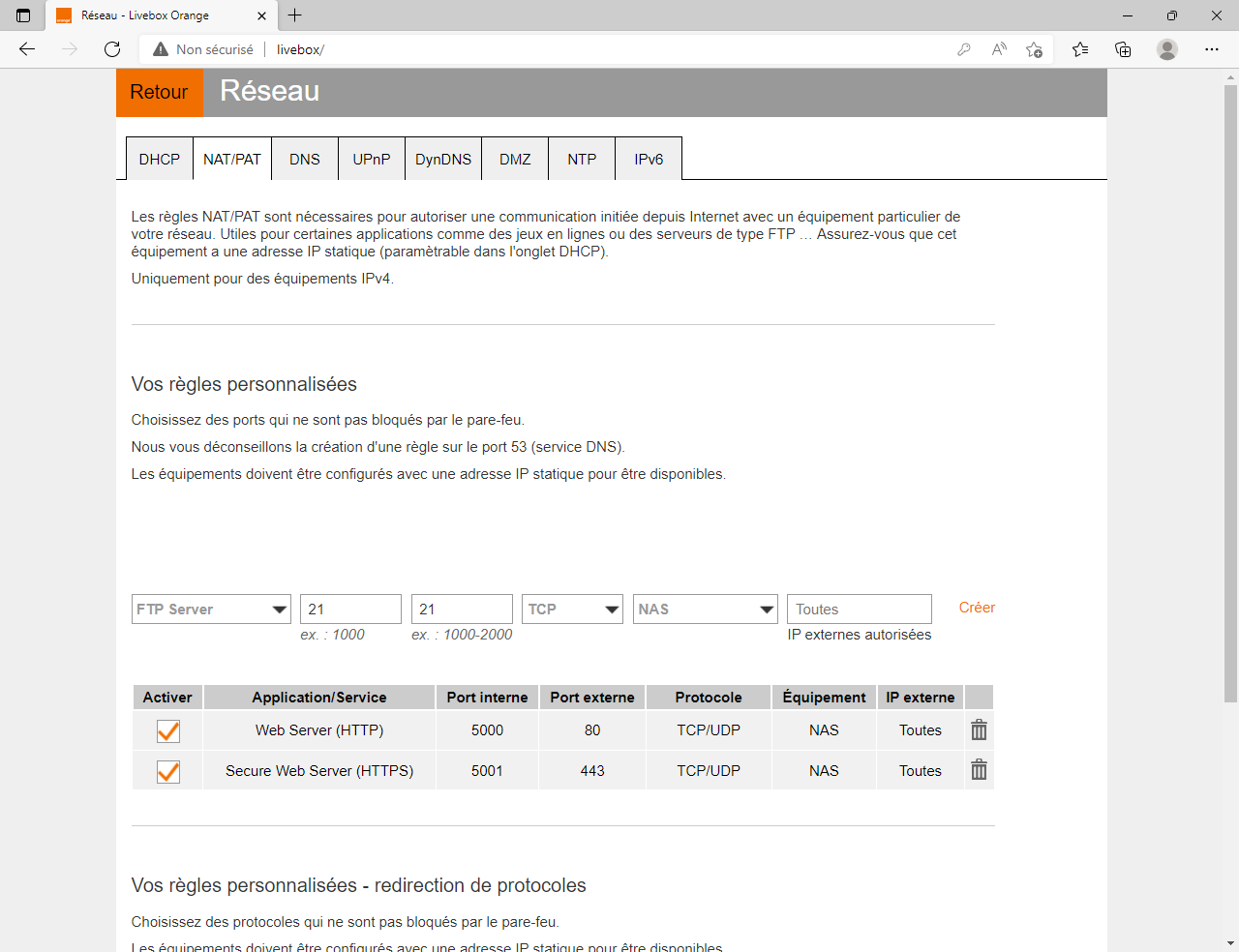
Task: Expand the FTP Server application dropdown
Action: click(211, 610)
